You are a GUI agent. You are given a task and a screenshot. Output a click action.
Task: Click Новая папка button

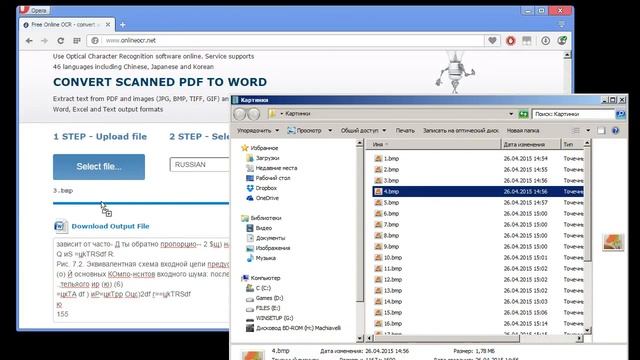523,131
